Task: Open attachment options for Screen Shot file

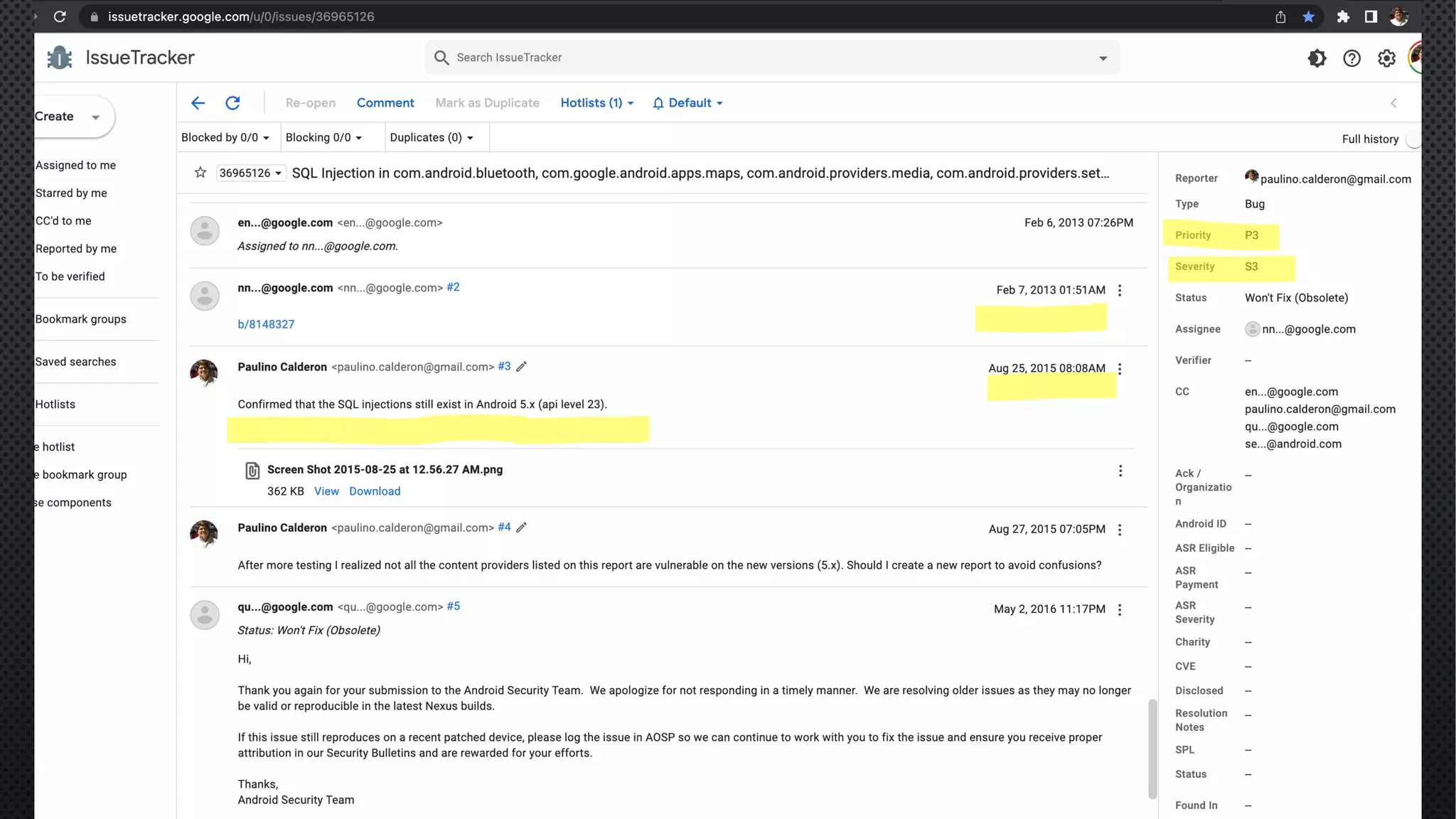Action: [x=1120, y=471]
